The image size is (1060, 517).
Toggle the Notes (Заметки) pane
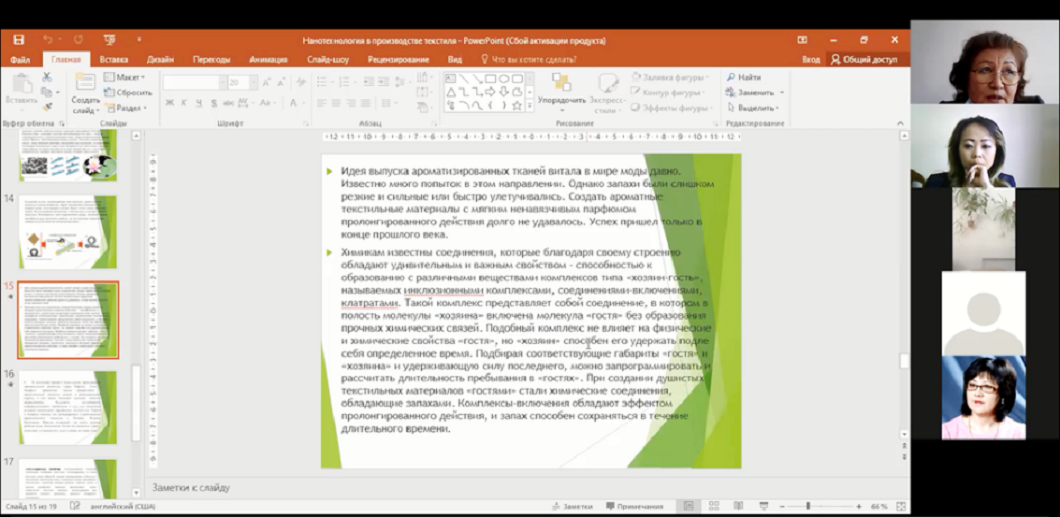[x=571, y=506]
